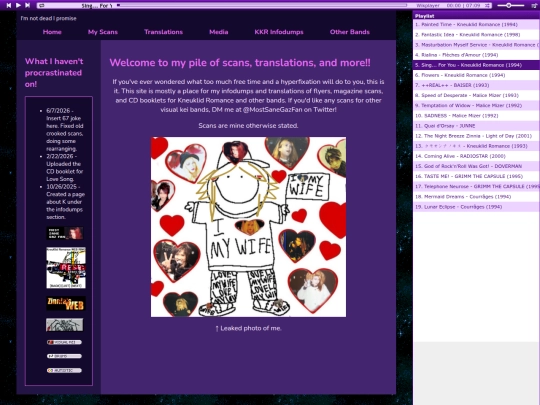
Task: Go to the Translations page
Action: click(163, 32)
